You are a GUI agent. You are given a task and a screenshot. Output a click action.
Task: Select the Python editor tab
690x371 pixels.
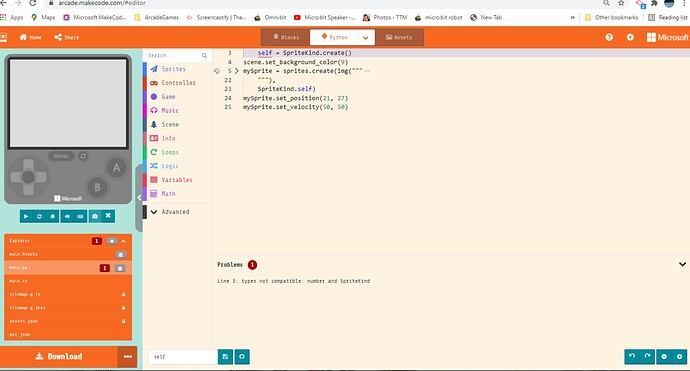click(334, 37)
